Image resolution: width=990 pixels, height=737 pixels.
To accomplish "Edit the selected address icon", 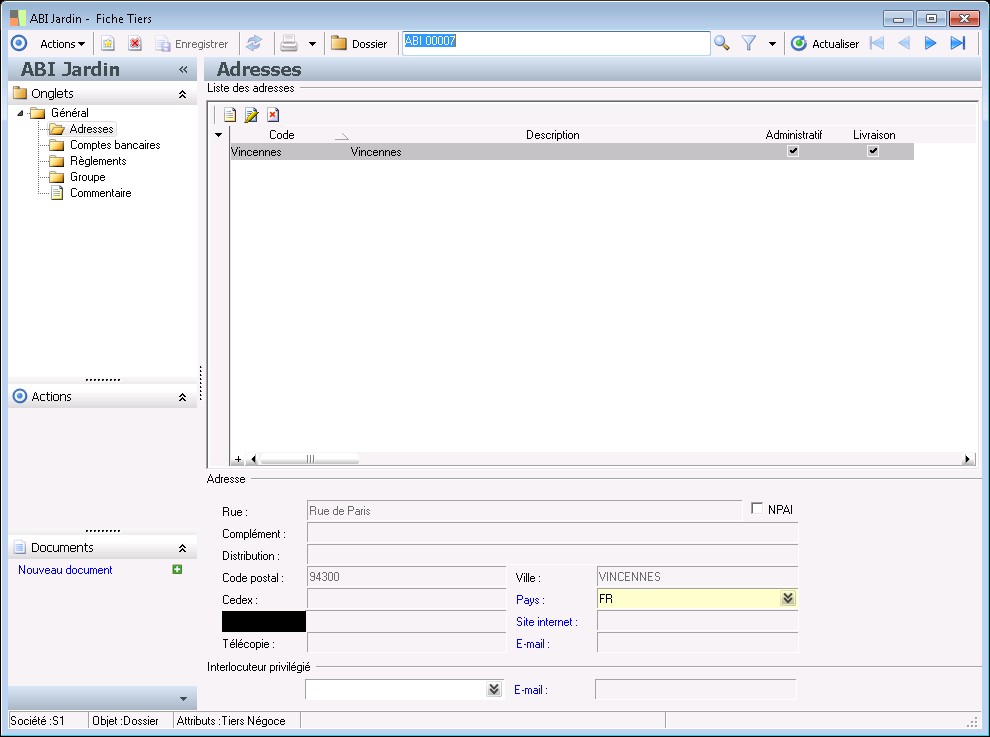I will [251, 115].
